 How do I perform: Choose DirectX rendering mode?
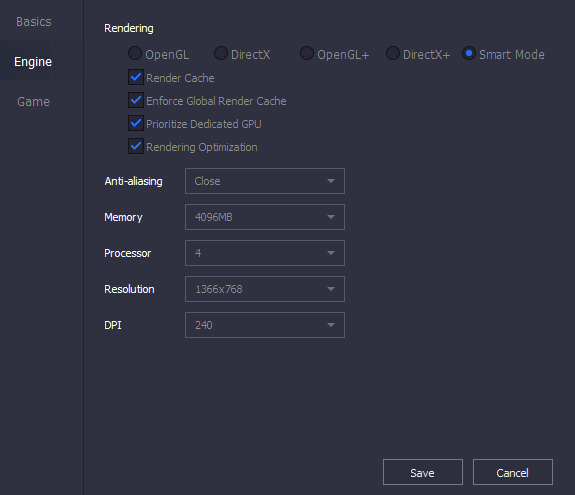click(x=221, y=53)
